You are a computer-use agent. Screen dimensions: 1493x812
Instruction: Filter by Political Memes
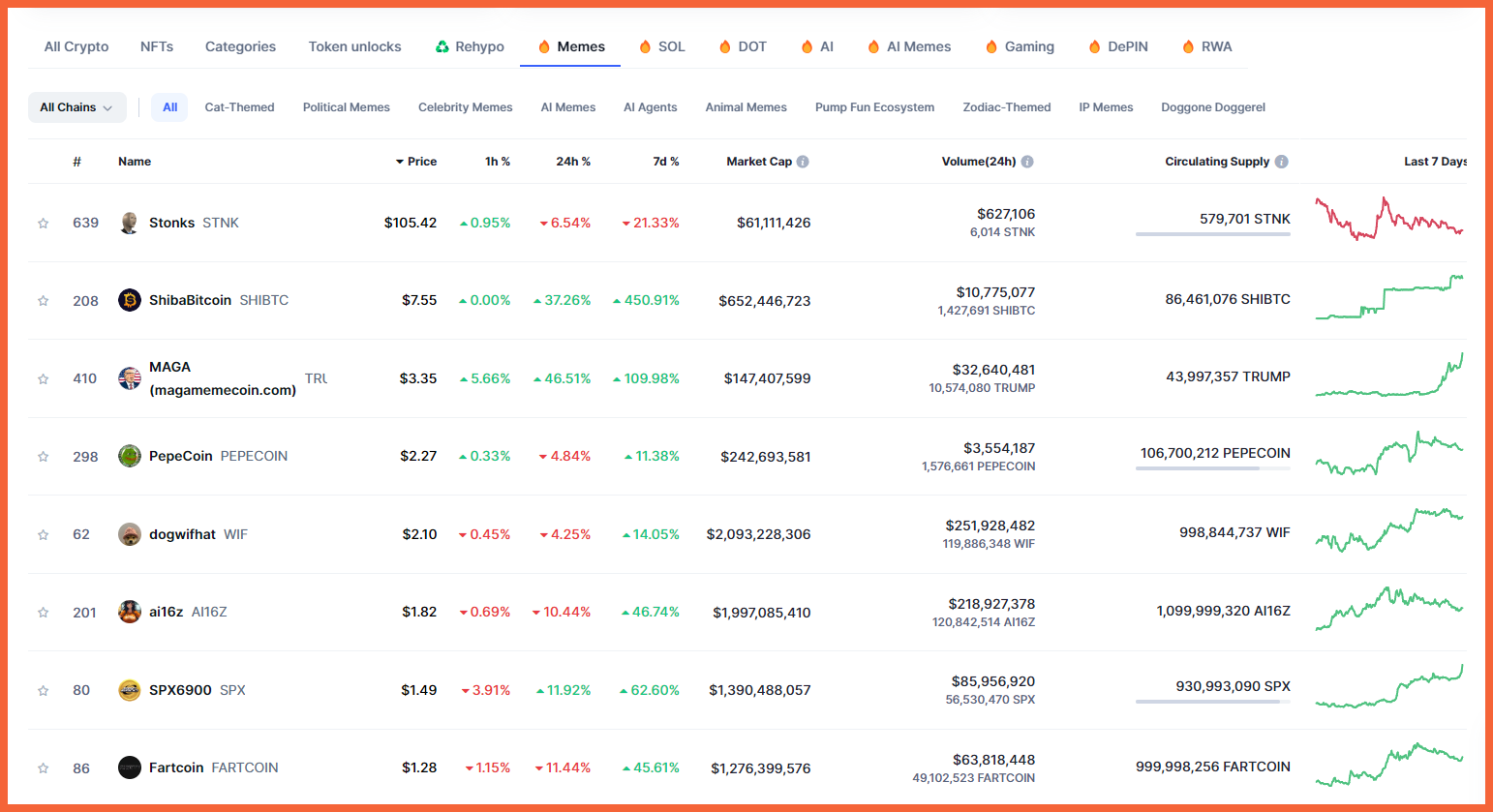coord(347,107)
